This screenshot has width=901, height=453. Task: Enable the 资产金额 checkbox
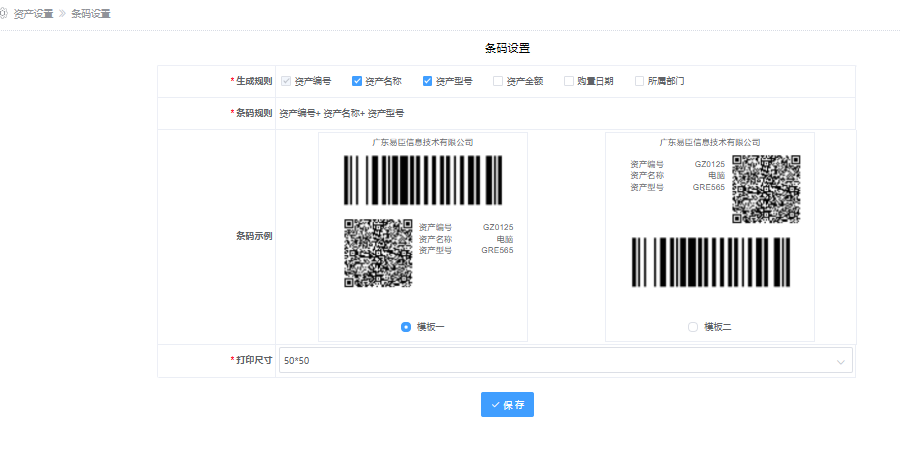498,81
